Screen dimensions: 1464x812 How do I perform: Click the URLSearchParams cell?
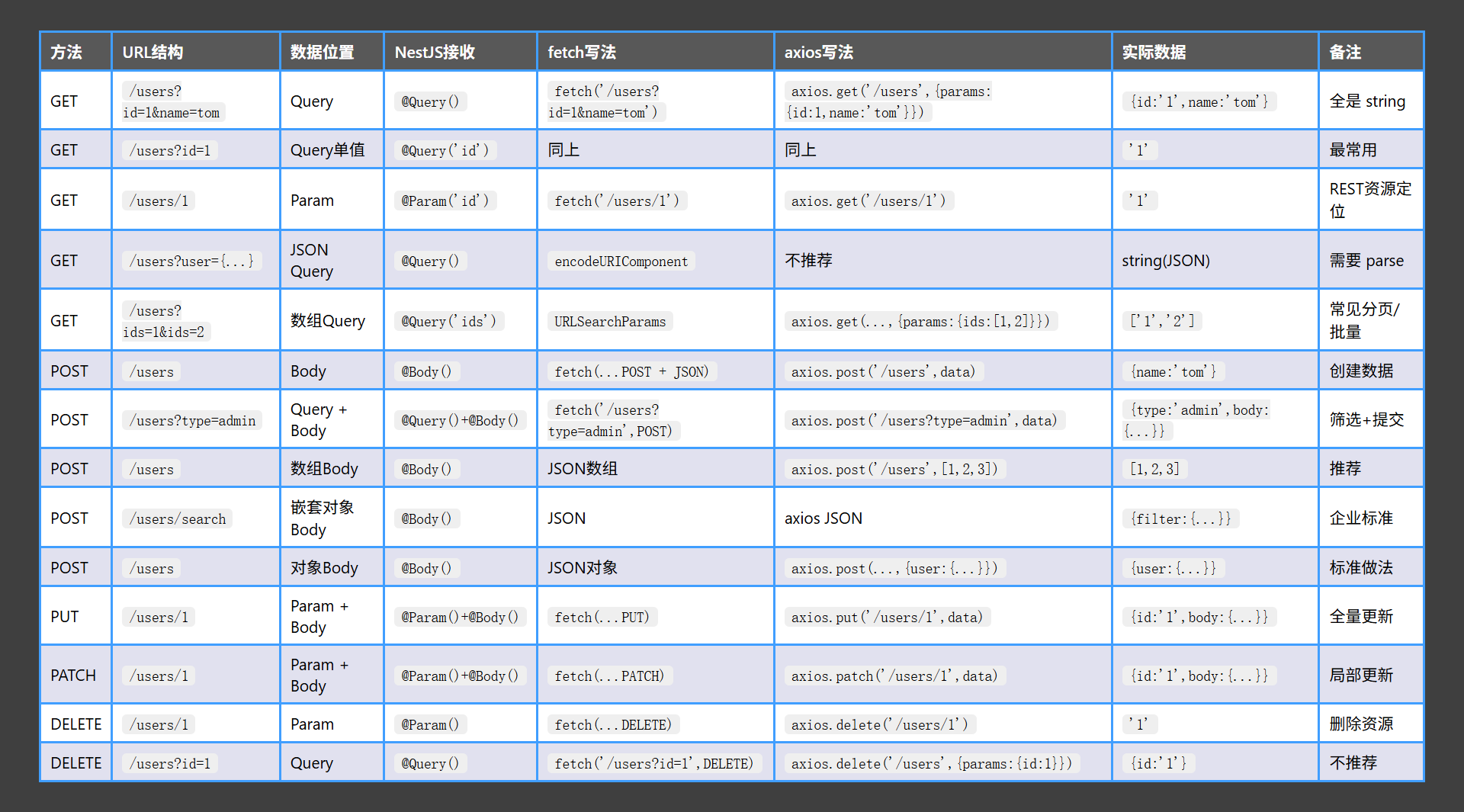click(656, 321)
